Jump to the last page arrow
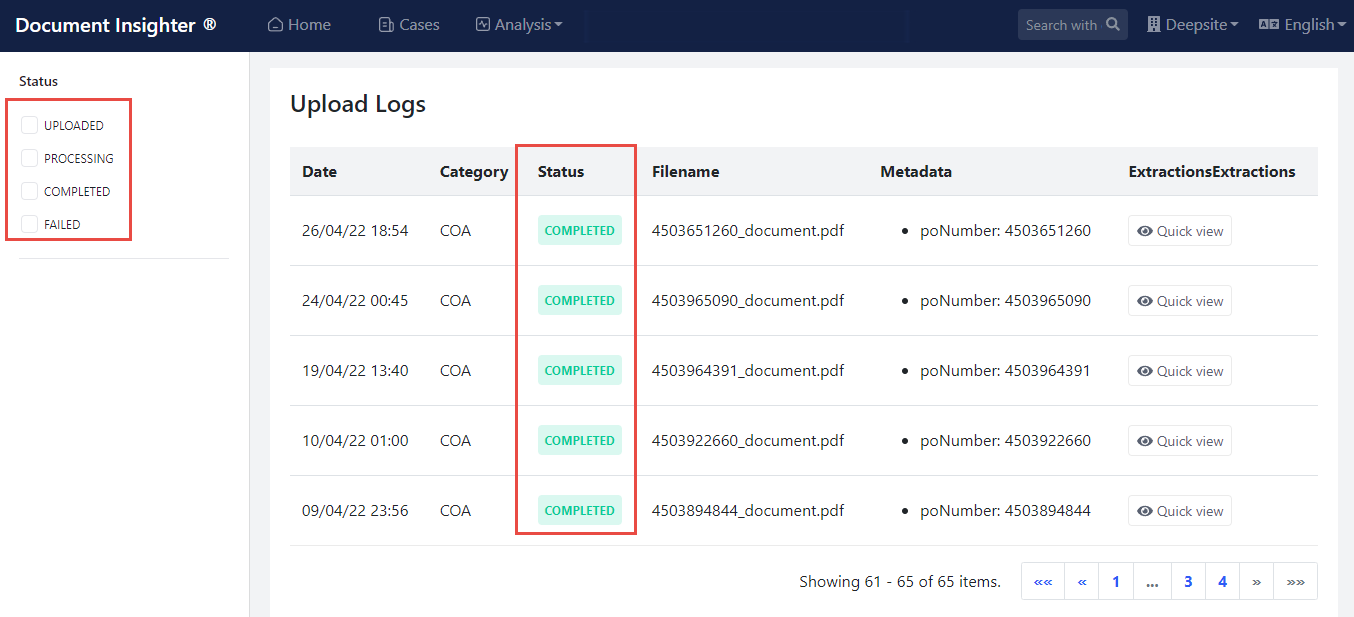1354x617 pixels. (1295, 581)
